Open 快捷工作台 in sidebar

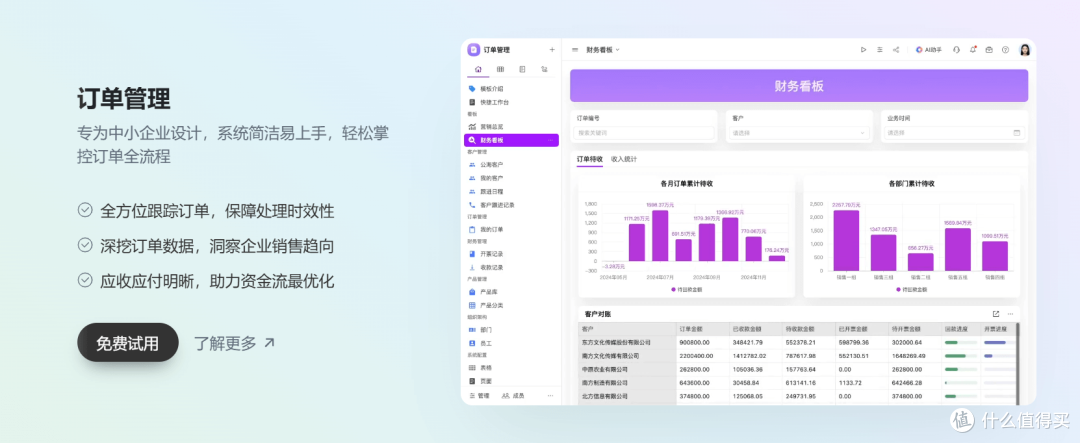pyautogui.click(x=511, y=102)
